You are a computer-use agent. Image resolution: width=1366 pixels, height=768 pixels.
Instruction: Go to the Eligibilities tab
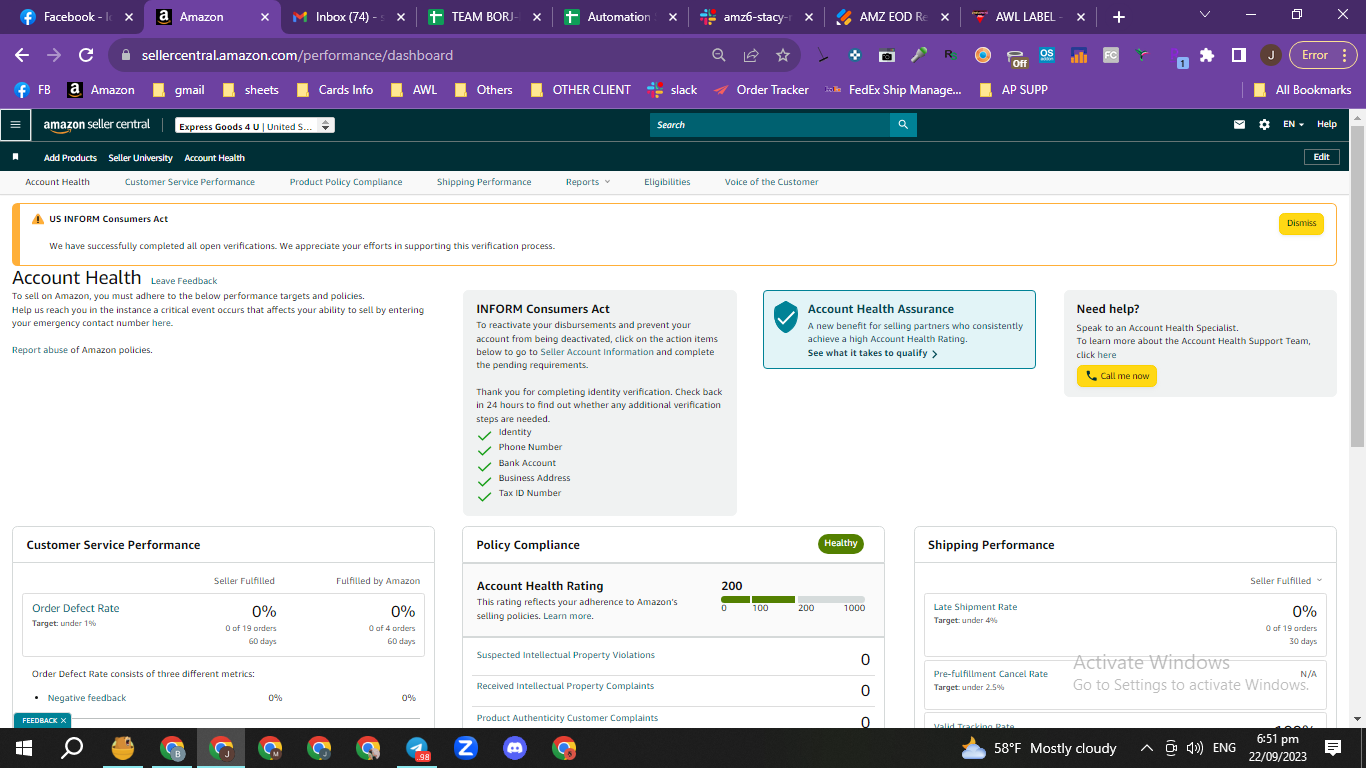click(x=667, y=182)
